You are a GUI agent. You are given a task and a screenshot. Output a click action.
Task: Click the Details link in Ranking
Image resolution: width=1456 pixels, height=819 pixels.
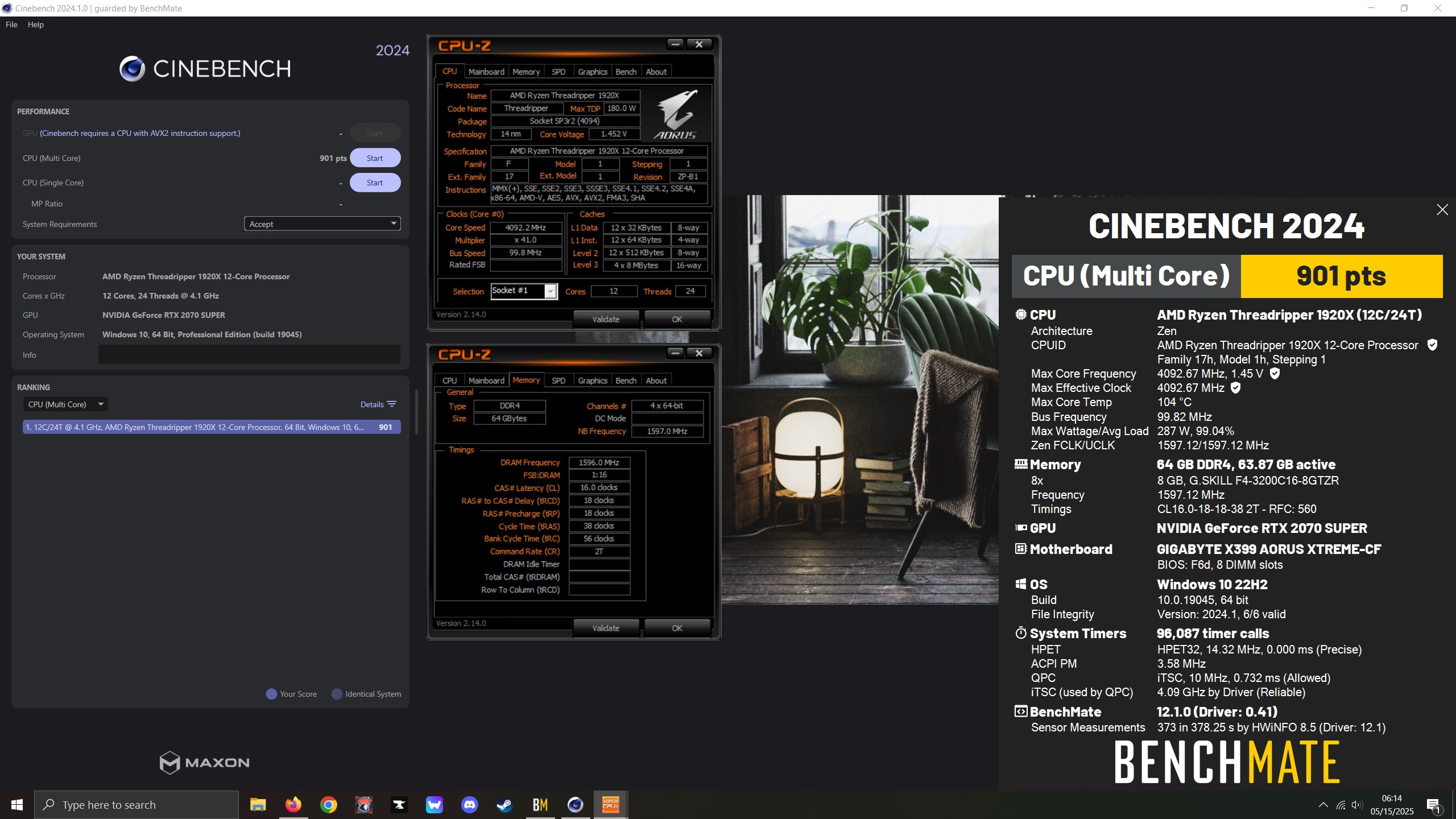(x=372, y=404)
